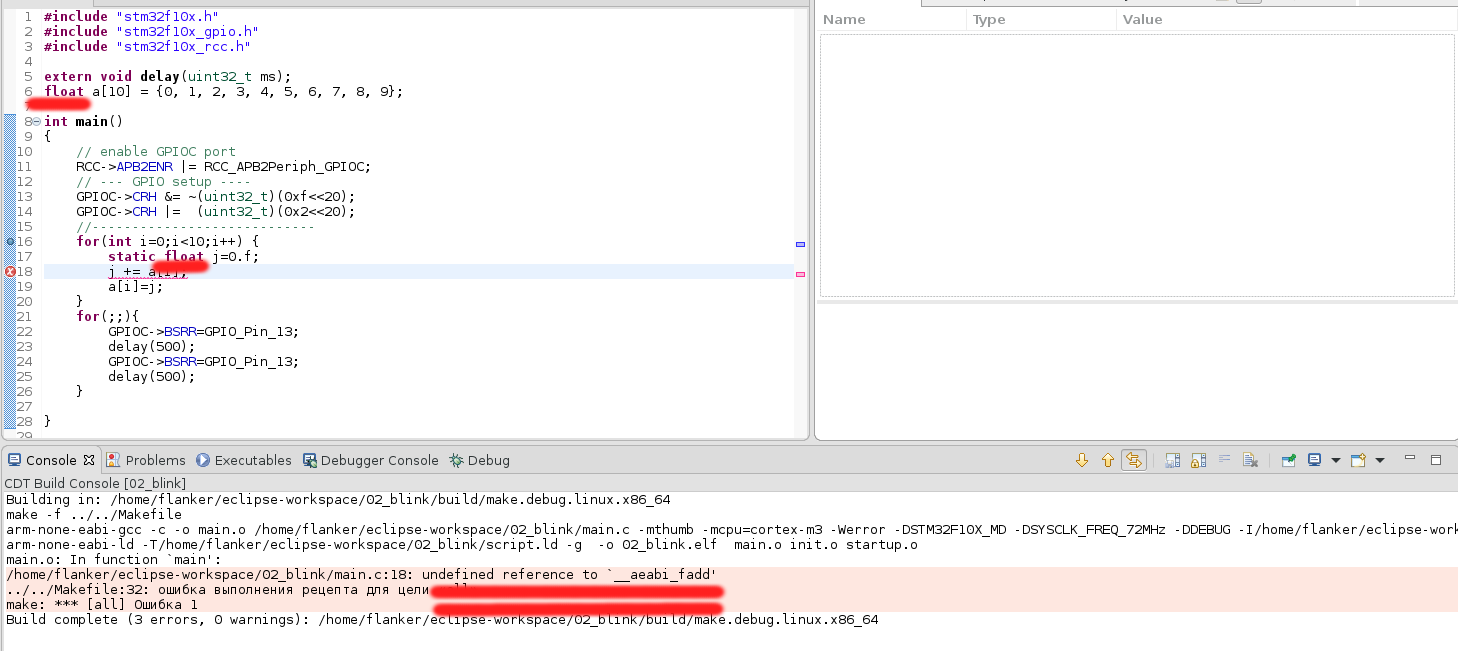This screenshot has width=1458, height=651.
Task: Click the error marker on line 18 gutter
Action: click(x=10, y=271)
